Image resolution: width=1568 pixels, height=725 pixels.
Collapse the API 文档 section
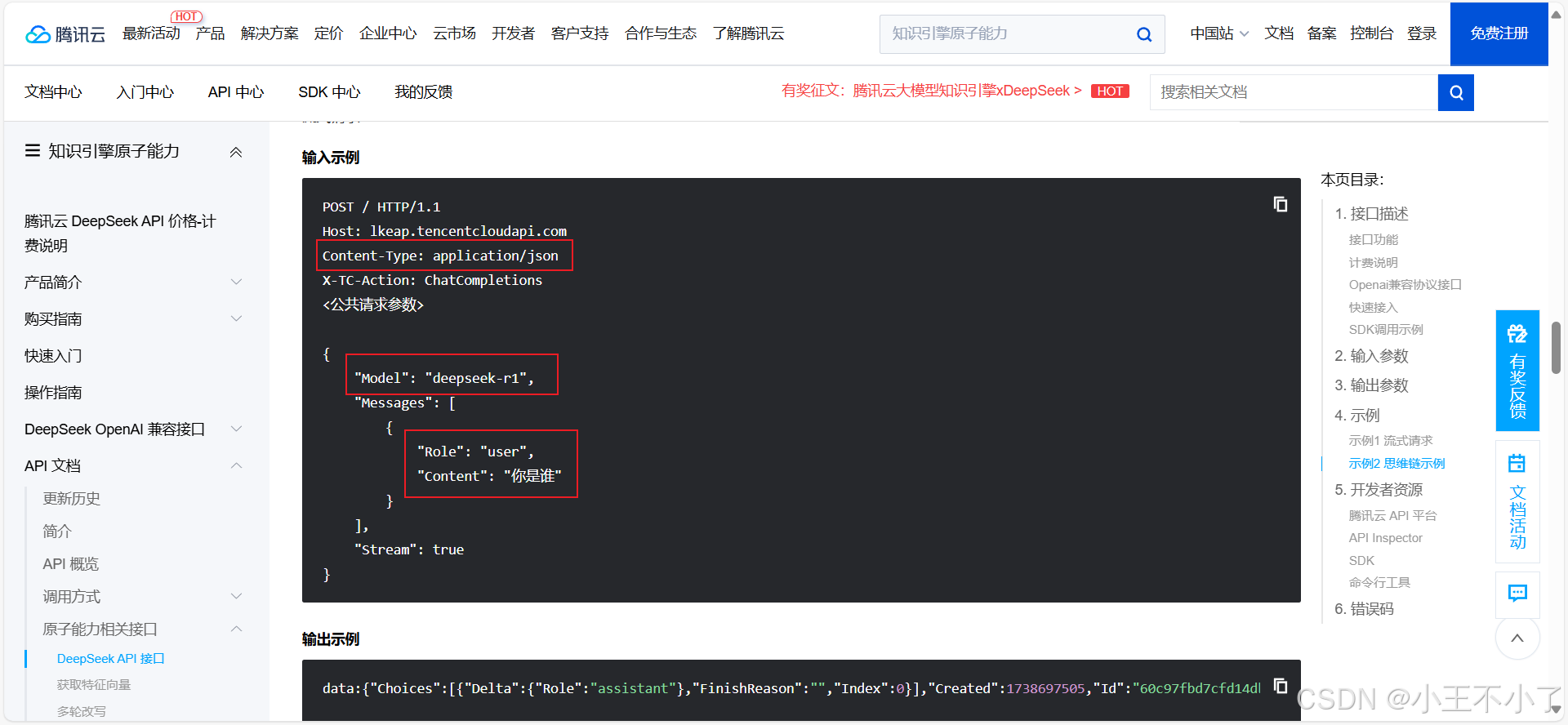click(236, 465)
